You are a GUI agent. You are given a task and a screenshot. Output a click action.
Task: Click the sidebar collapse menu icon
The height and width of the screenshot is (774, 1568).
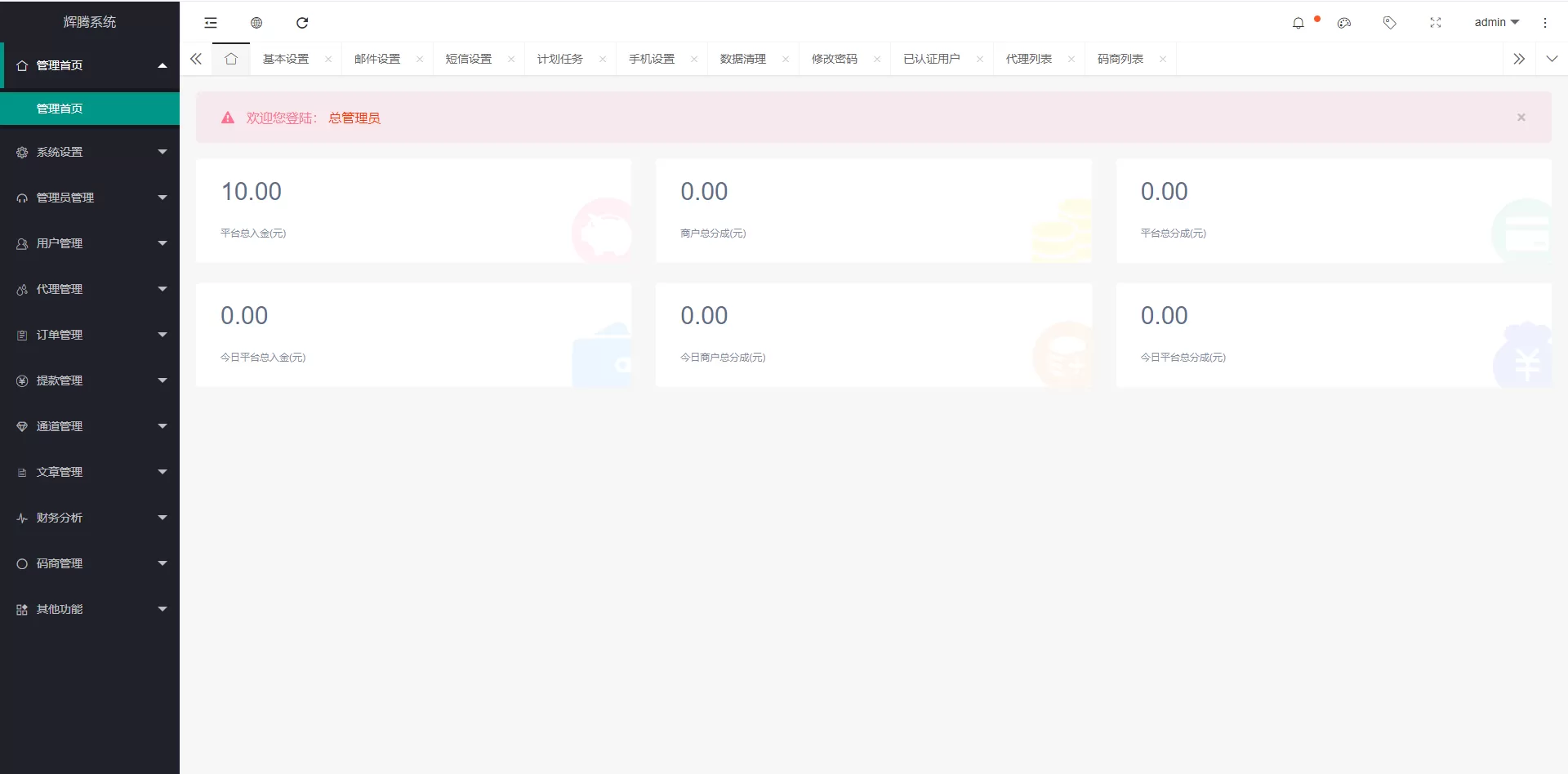point(211,23)
